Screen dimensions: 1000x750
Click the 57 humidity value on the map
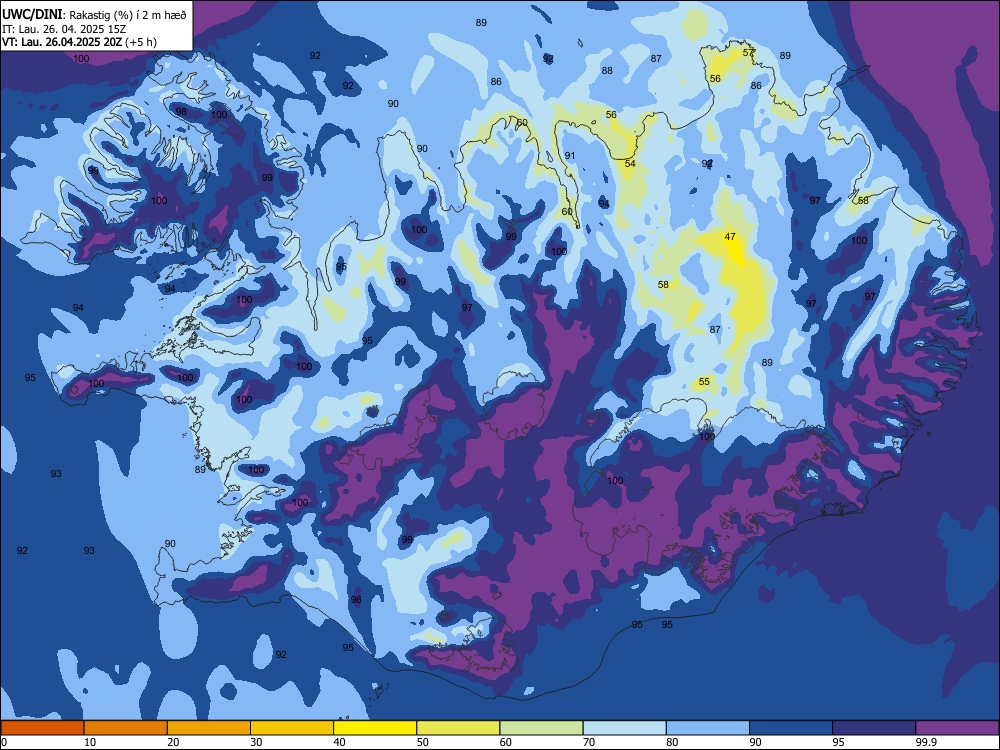click(x=748, y=53)
